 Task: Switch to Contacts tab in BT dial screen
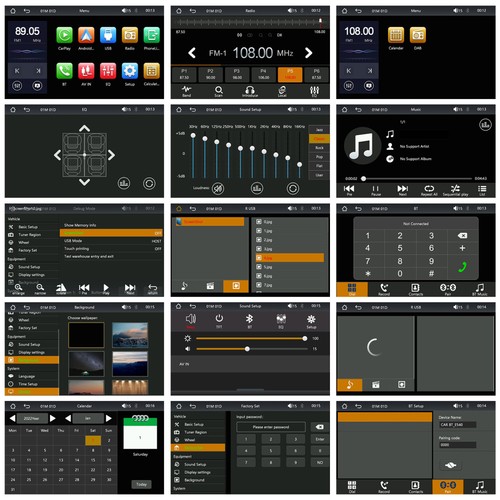coord(415,288)
